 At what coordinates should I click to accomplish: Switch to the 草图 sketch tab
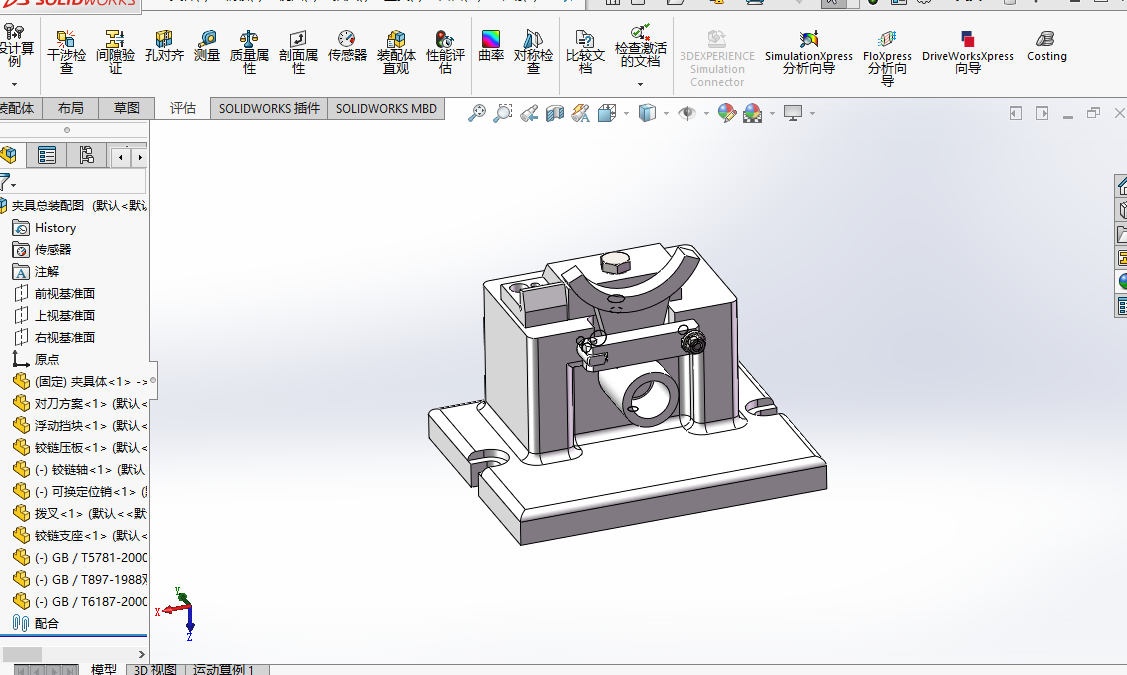(126, 108)
